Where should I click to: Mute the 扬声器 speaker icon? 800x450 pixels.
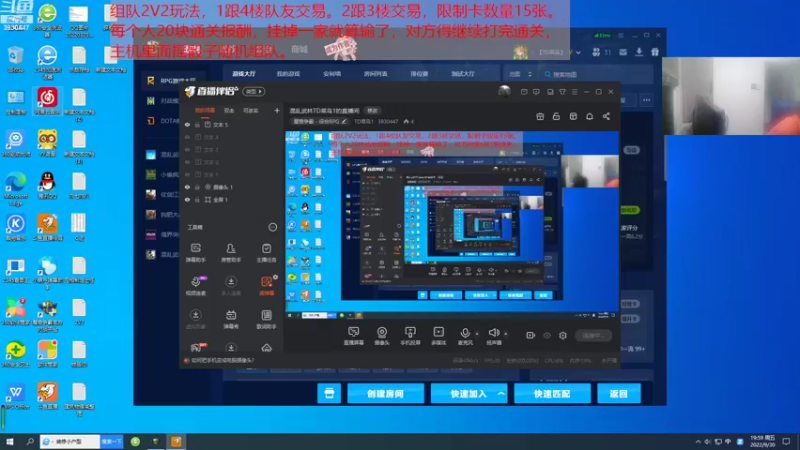[x=493, y=335]
